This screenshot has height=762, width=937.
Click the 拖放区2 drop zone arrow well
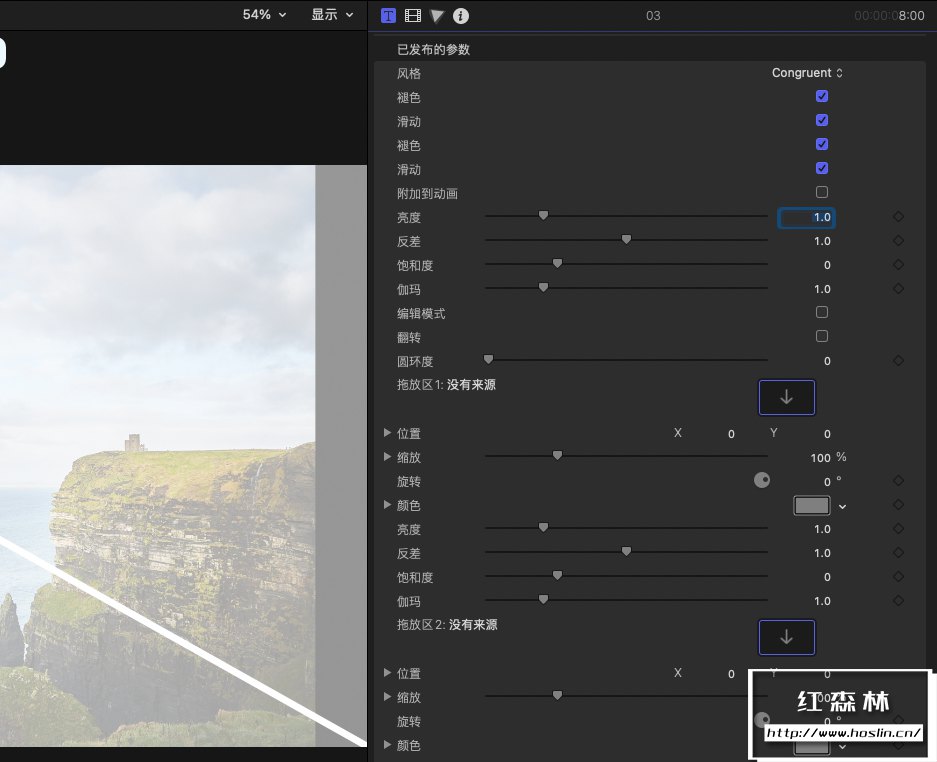click(786, 637)
